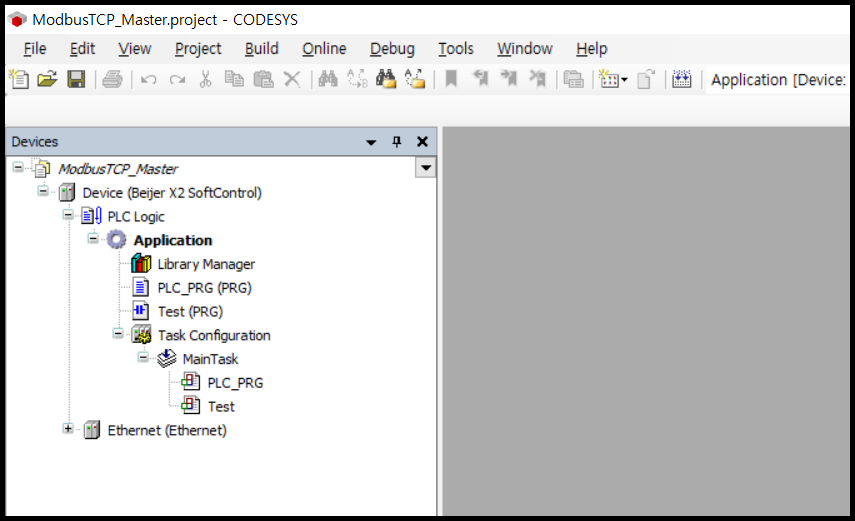Open the Help menu
This screenshot has height=521, width=855.
click(x=592, y=49)
